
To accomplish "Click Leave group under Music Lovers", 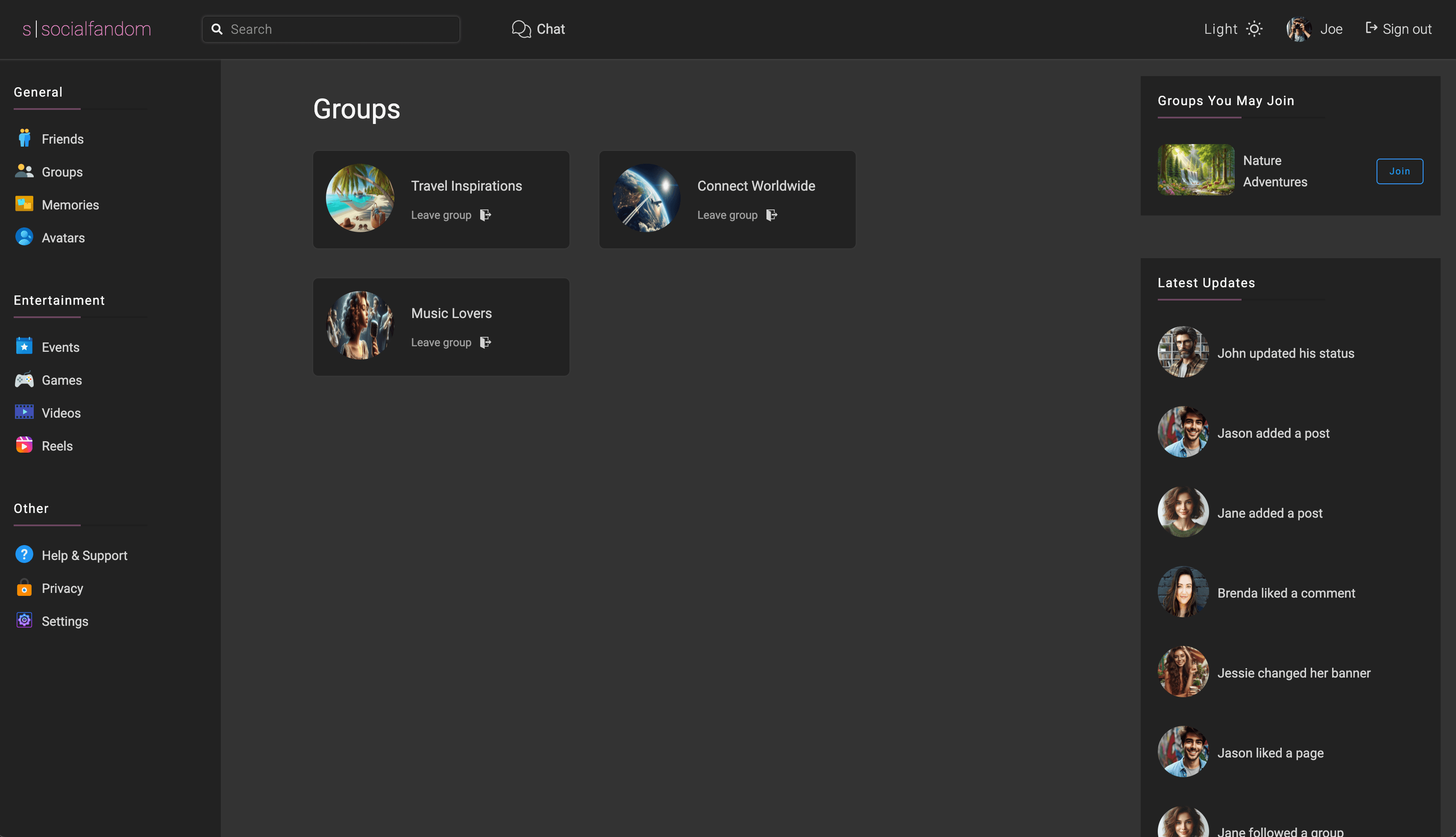I will (441, 342).
